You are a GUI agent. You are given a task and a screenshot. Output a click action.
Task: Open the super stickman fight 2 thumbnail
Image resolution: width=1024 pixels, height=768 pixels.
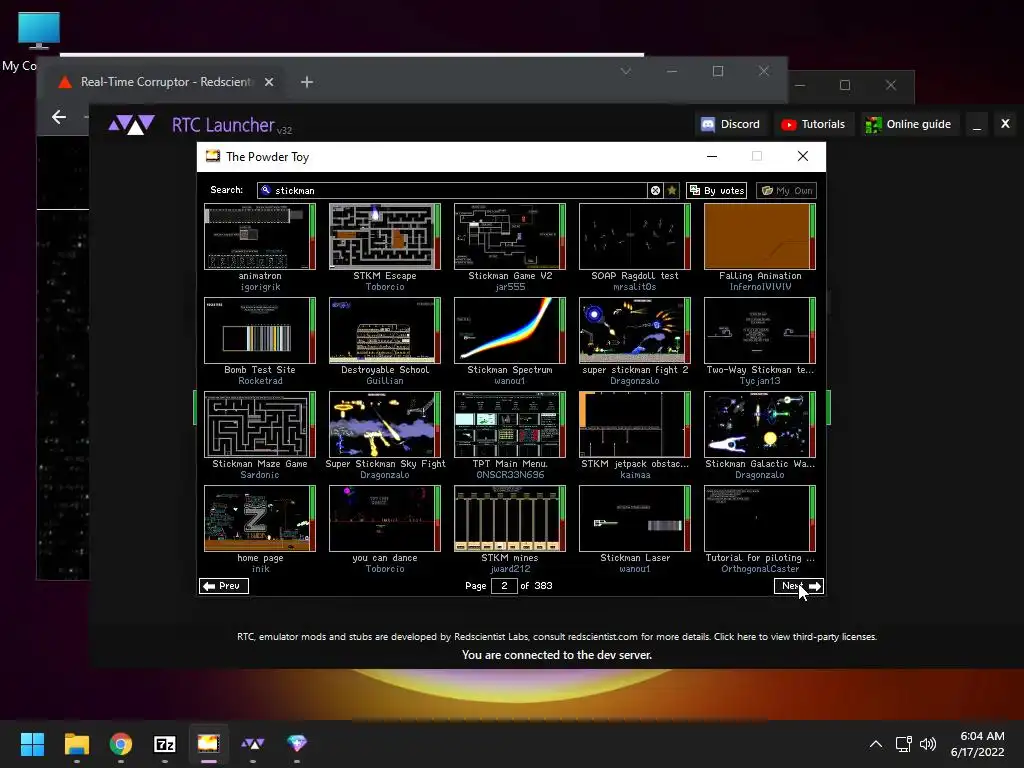(635, 330)
